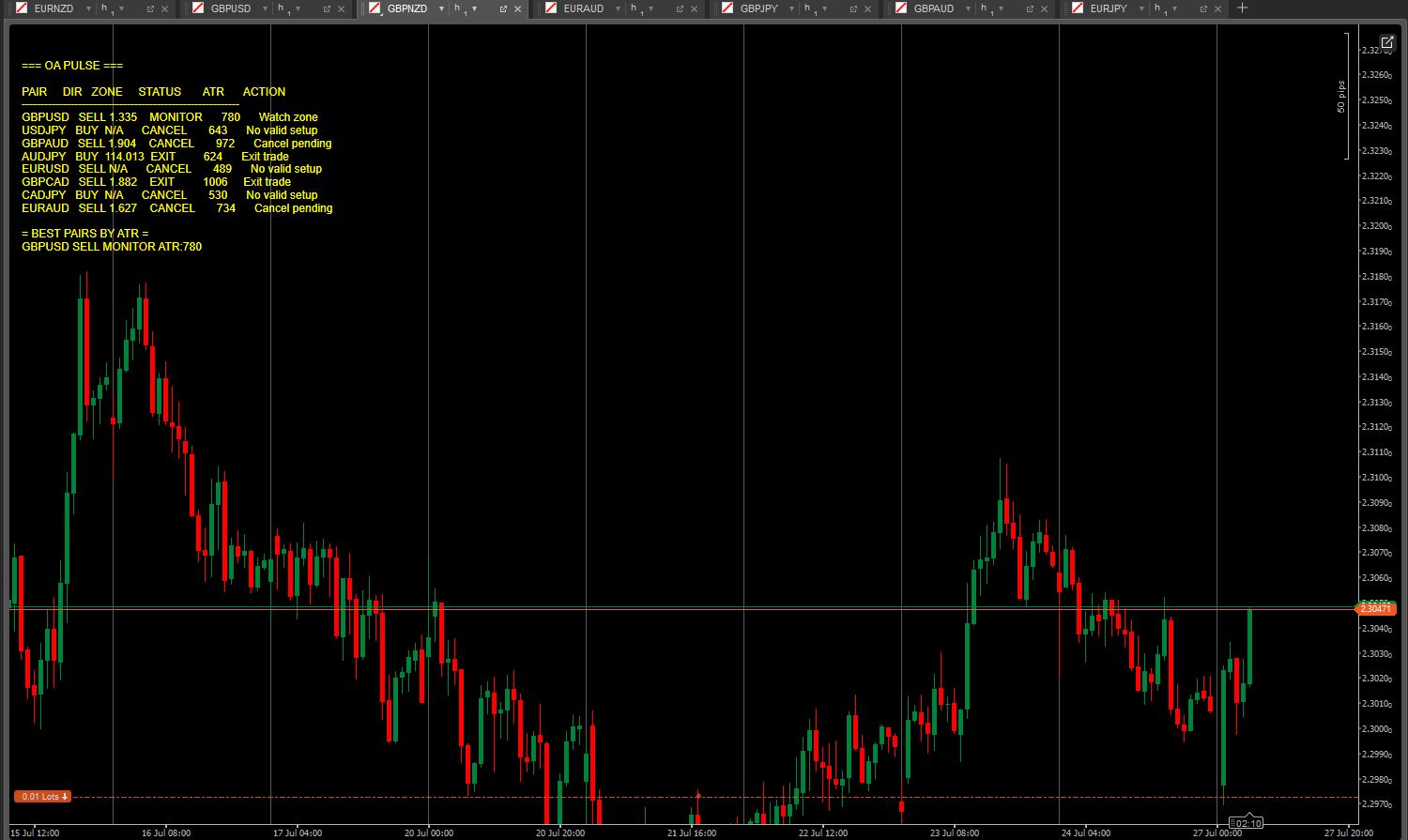Switch to the GBPJPY chart tab
1408x840 pixels.
click(x=758, y=8)
